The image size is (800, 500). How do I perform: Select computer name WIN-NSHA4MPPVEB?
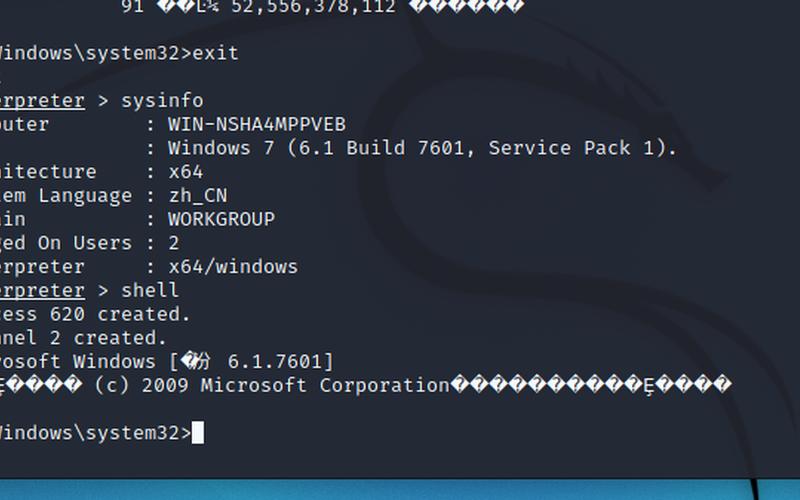tap(257, 124)
